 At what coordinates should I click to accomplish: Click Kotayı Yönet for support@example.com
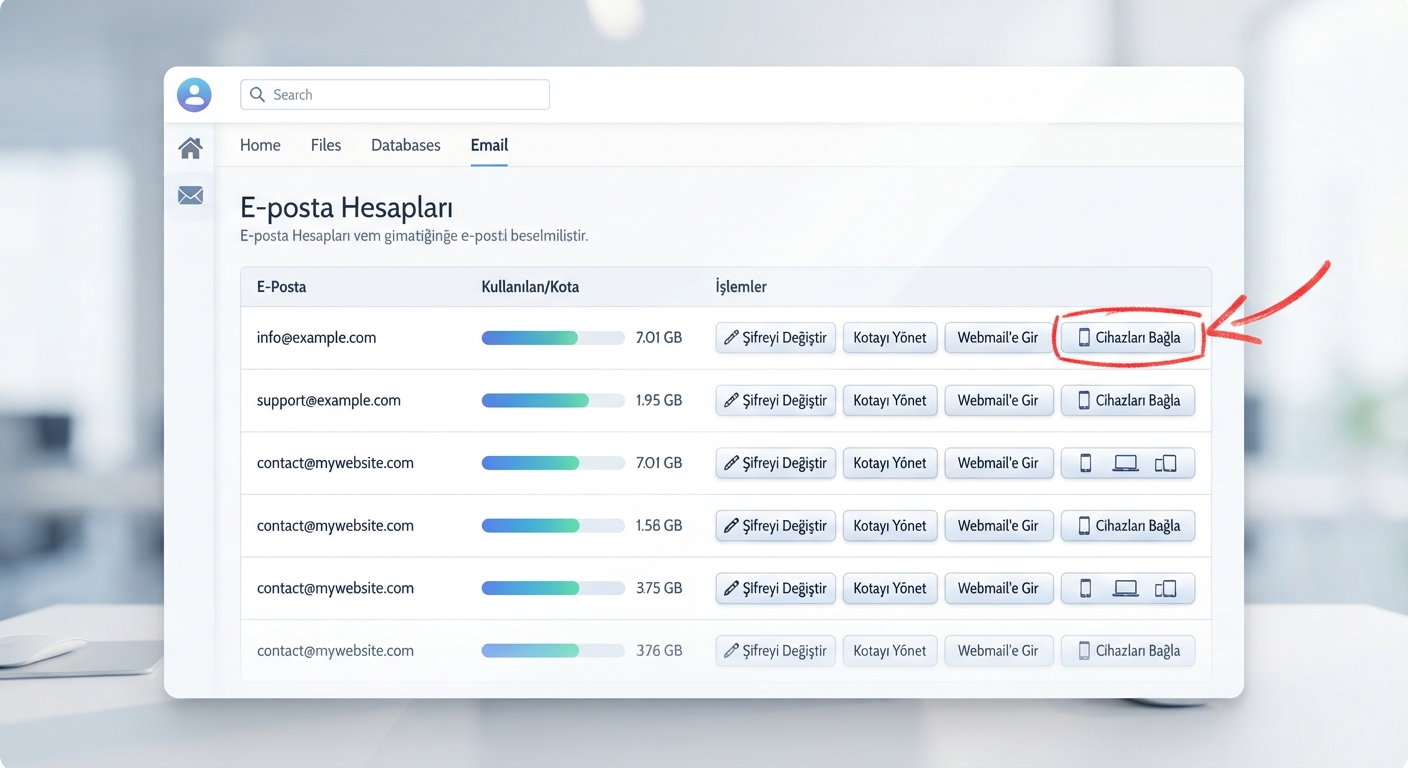(x=890, y=400)
